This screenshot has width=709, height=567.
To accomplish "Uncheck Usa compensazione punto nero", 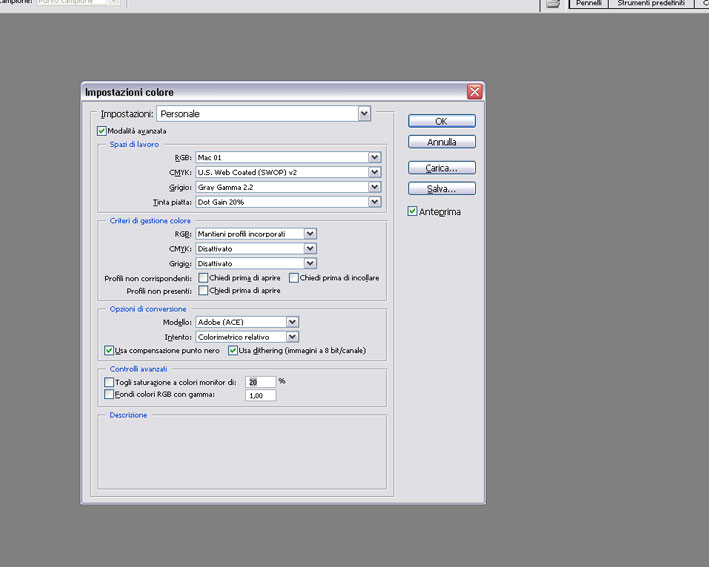I will click(110, 350).
